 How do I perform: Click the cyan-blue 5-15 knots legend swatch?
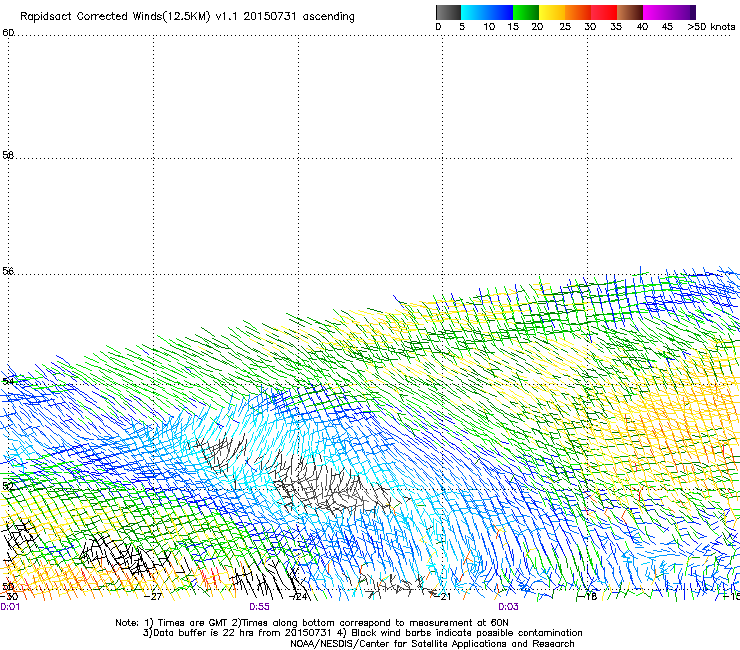(x=487, y=12)
